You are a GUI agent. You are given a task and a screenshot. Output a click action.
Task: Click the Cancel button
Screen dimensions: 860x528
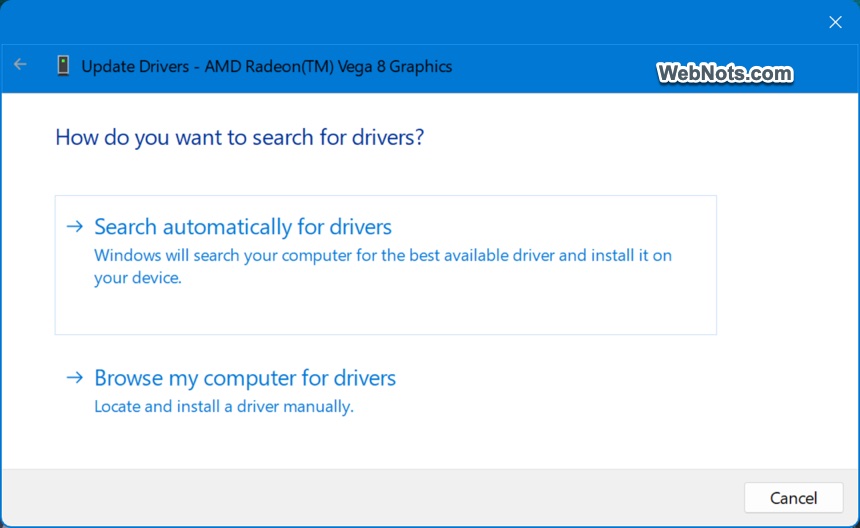pyautogui.click(x=793, y=498)
